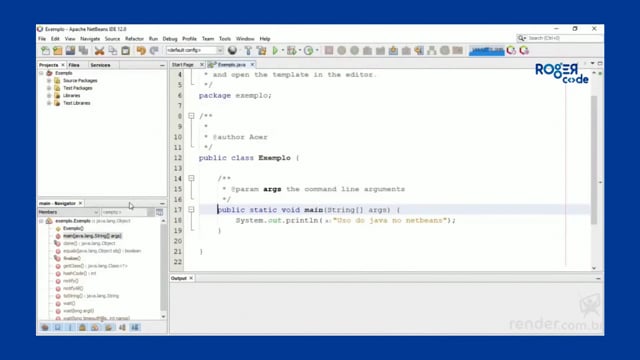Click the Copy toolbar icon
This screenshot has height=360, width=640.
tap(112, 51)
